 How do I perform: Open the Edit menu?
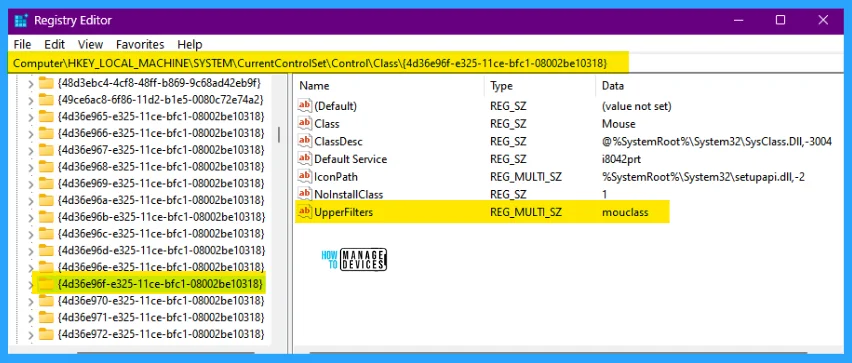point(54,45)
